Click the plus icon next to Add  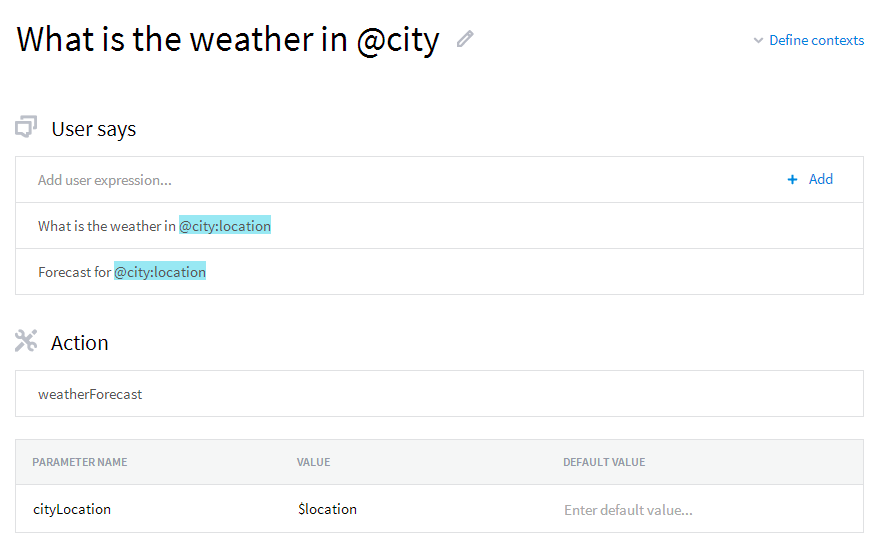click(x=792, y=179)
